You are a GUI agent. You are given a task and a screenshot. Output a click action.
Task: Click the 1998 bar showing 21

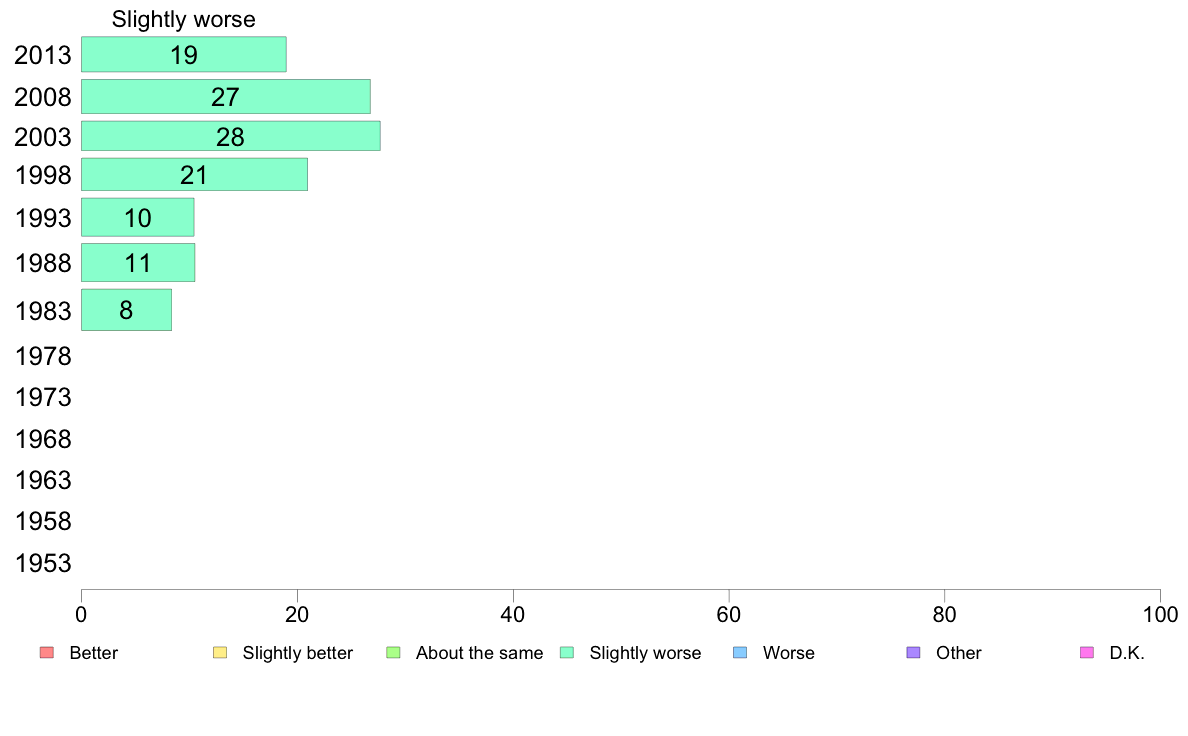point(195,175)
